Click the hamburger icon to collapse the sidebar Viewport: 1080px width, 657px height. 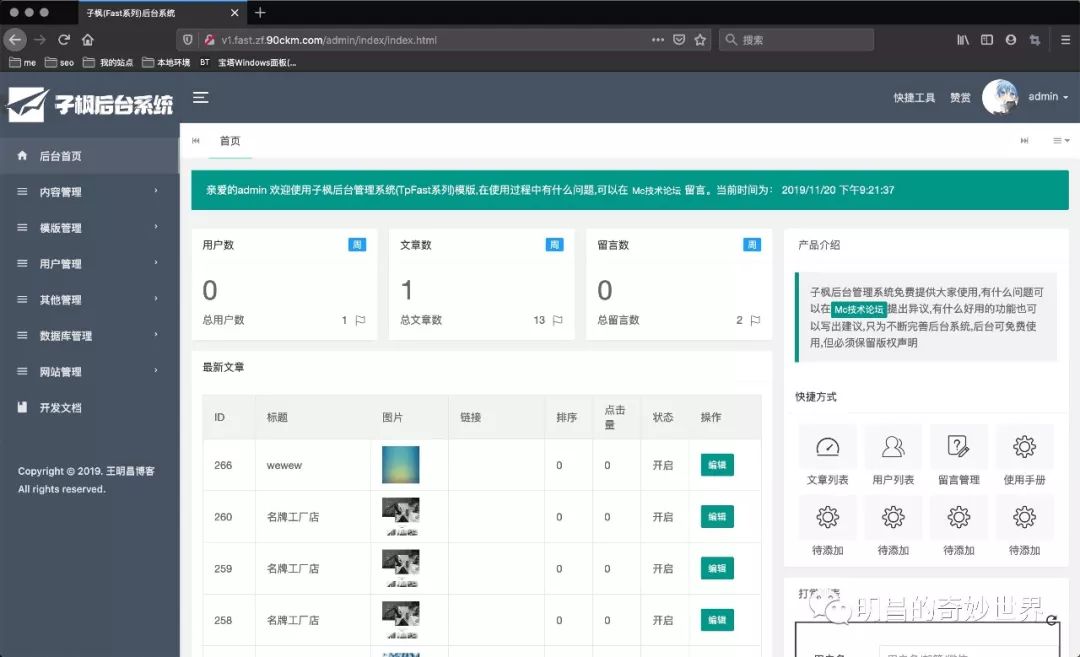point(201,97)
